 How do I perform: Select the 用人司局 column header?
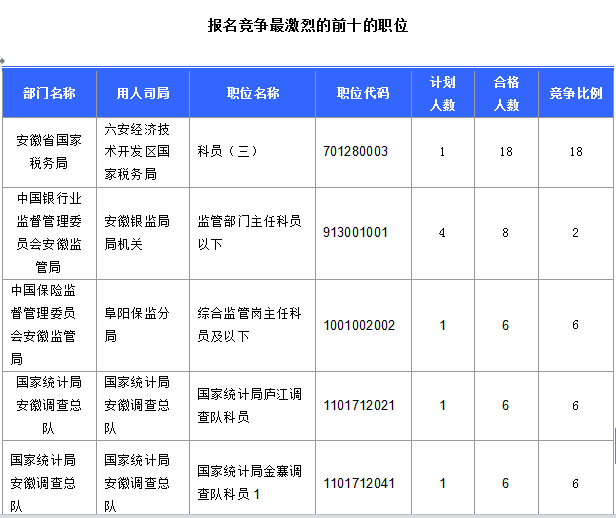click(142, 93)
